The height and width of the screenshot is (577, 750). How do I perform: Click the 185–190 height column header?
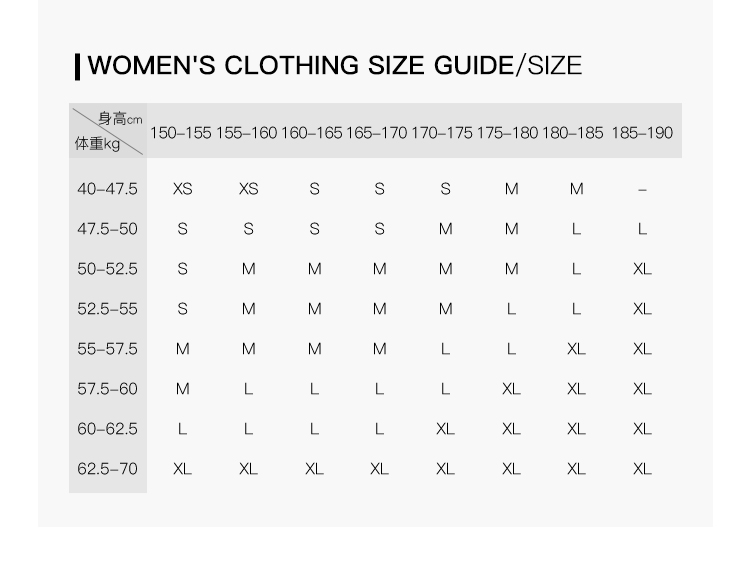coord(642,133)
